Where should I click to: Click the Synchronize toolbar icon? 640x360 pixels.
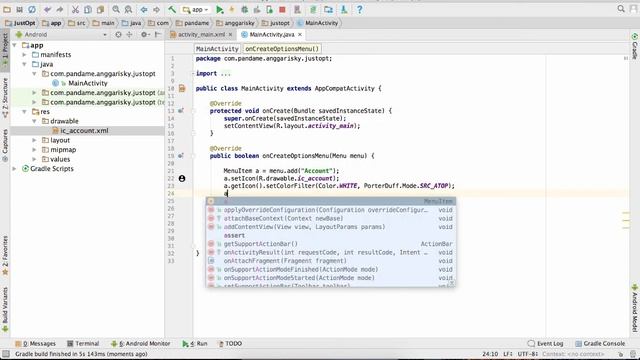(32, 9)
